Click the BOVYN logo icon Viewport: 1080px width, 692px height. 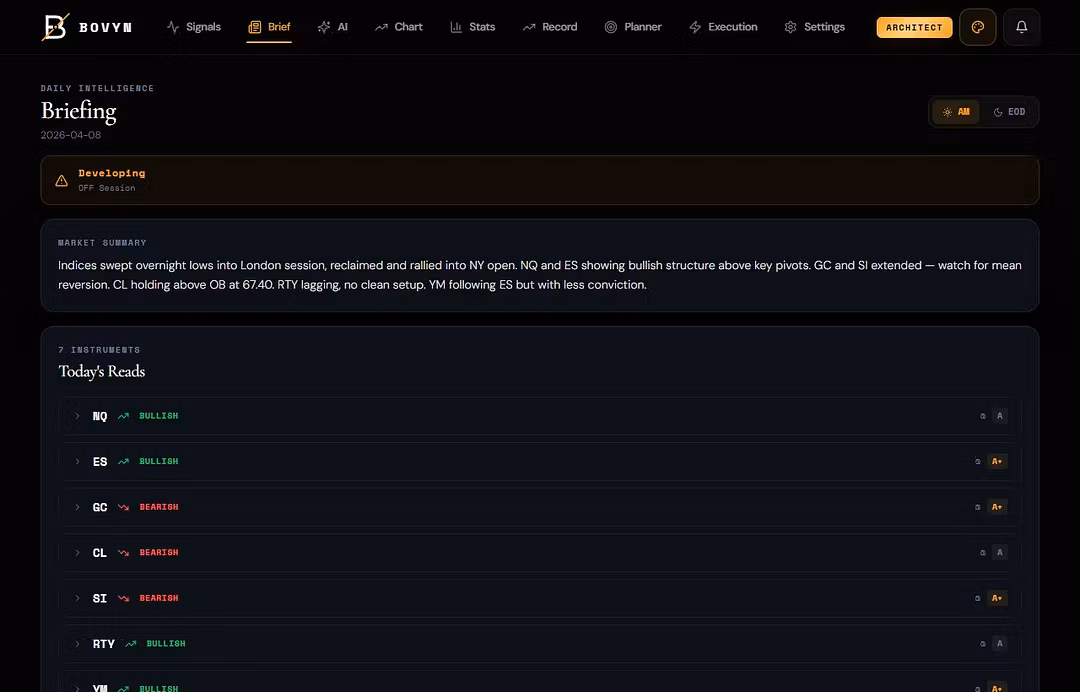[56, 27]
